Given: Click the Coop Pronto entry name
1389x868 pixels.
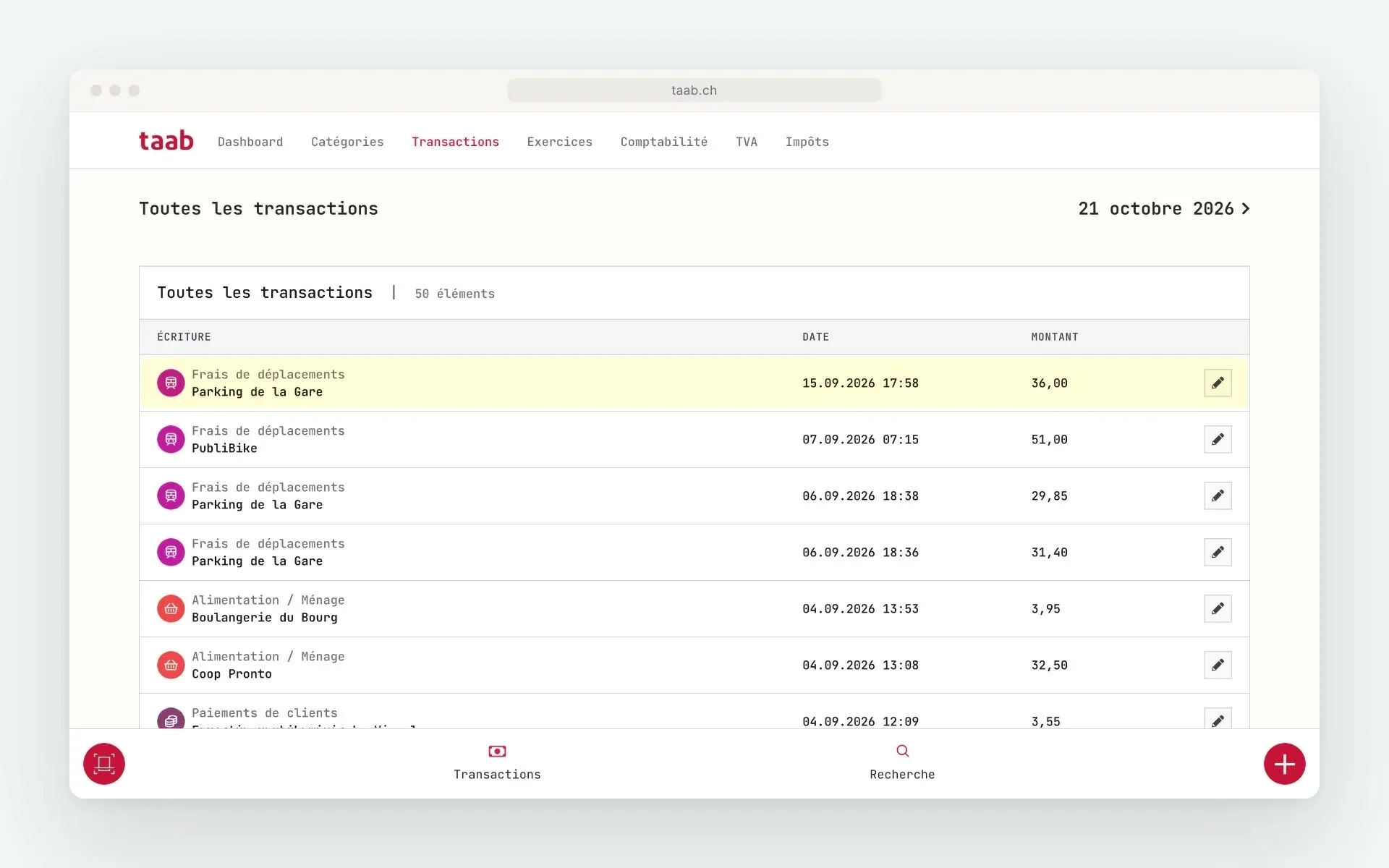Looking at the screenshot, I should (231, 674).
